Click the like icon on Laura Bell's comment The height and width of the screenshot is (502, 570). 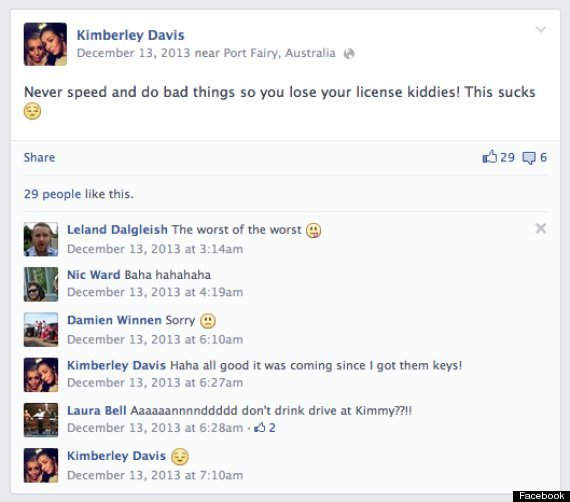[x=260, y=427]
